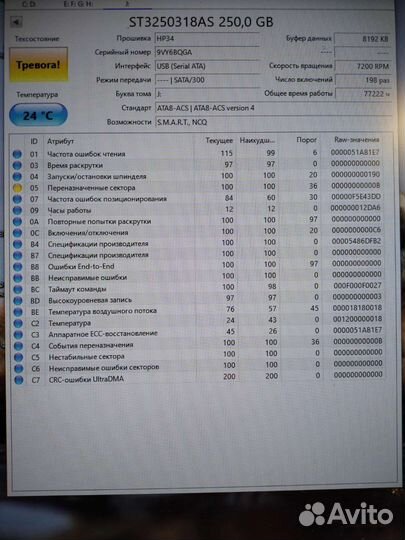The width and height of the screenshot is (405, 540).
Task: Click raw value 000F000F0027 in BC row
Action: 357,286
